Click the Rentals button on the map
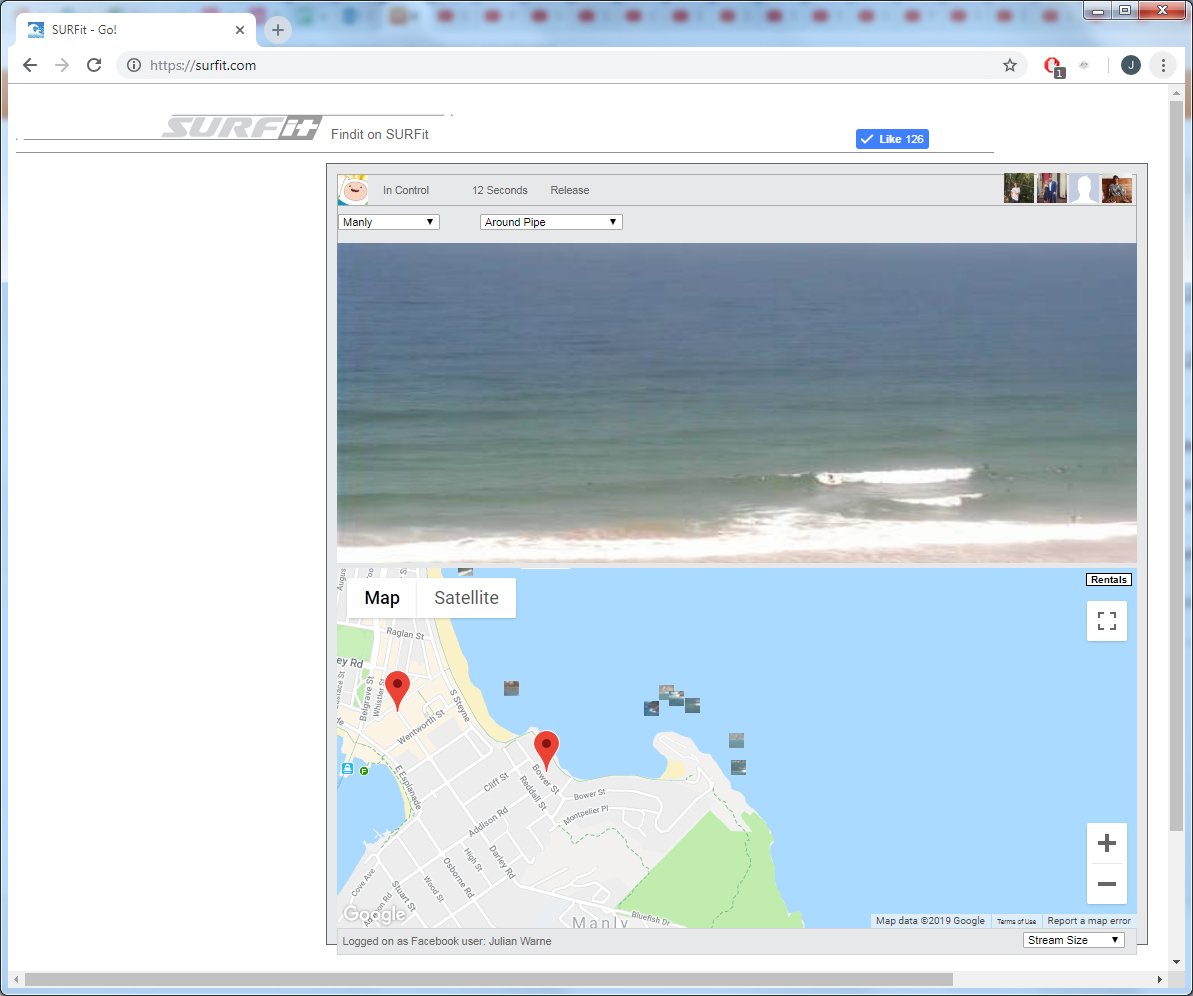The height and width of the screenshot is (996, 1193). [x=1109, y=580]
